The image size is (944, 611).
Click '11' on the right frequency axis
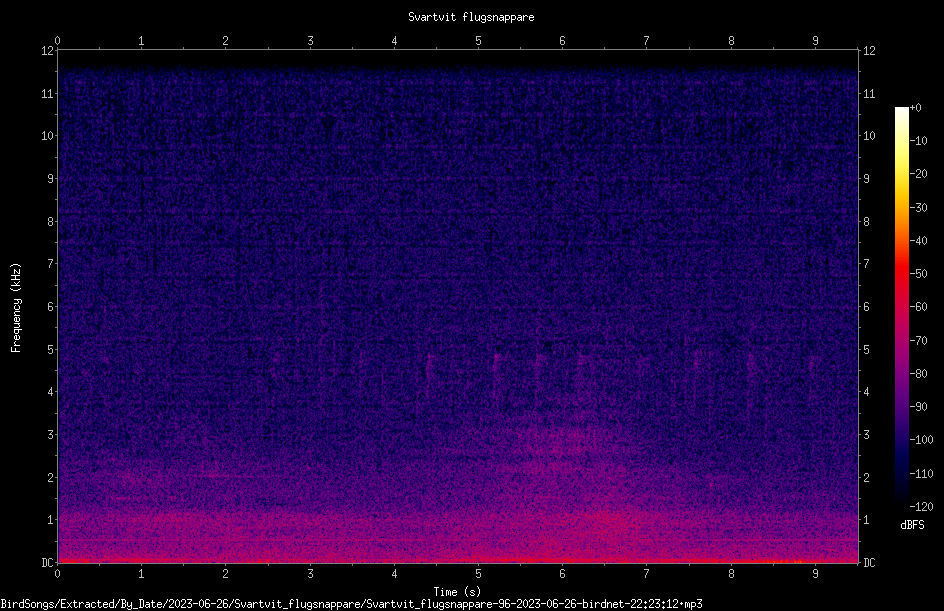[x=869, y=93]
